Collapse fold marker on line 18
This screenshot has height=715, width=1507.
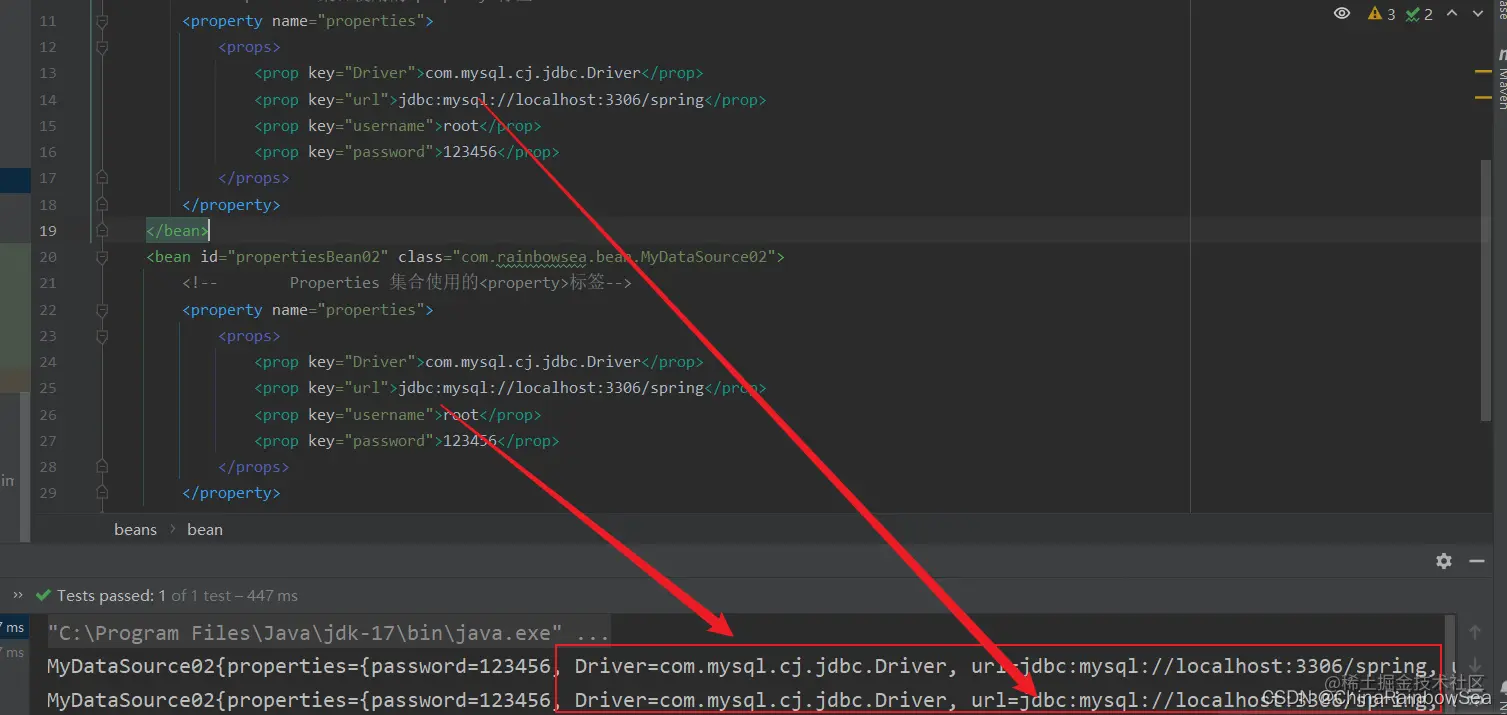click(102, 204)
